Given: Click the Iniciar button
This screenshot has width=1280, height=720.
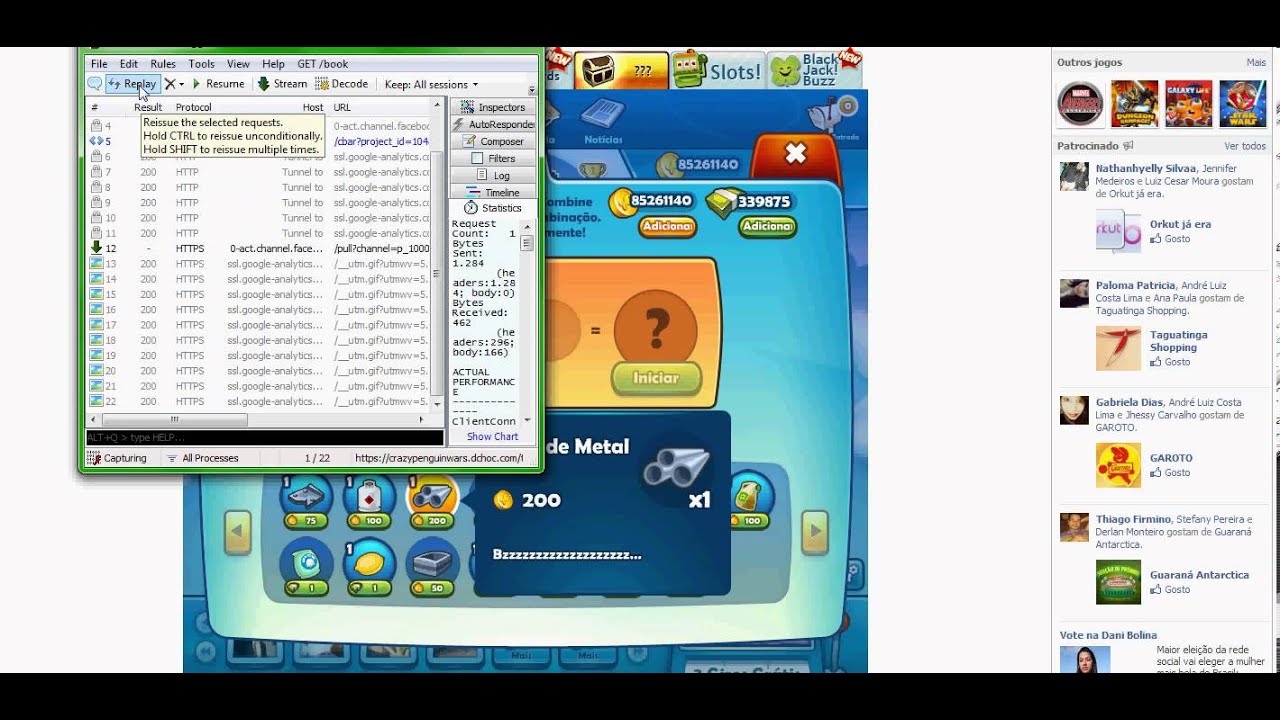Looking at the screenshot, I should click(656, 378).
